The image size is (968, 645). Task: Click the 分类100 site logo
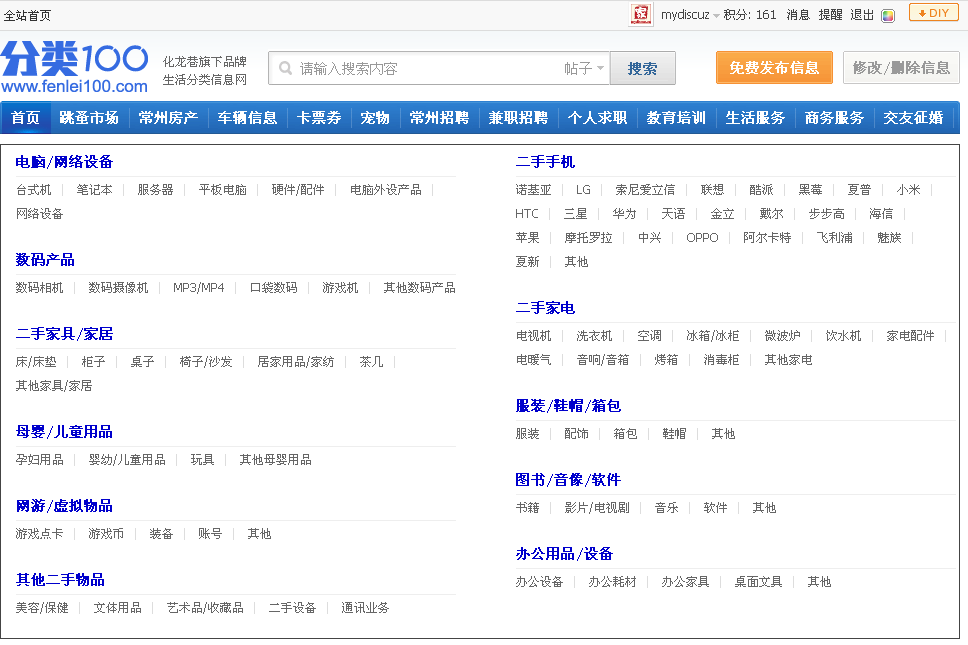tap(75, 67)
